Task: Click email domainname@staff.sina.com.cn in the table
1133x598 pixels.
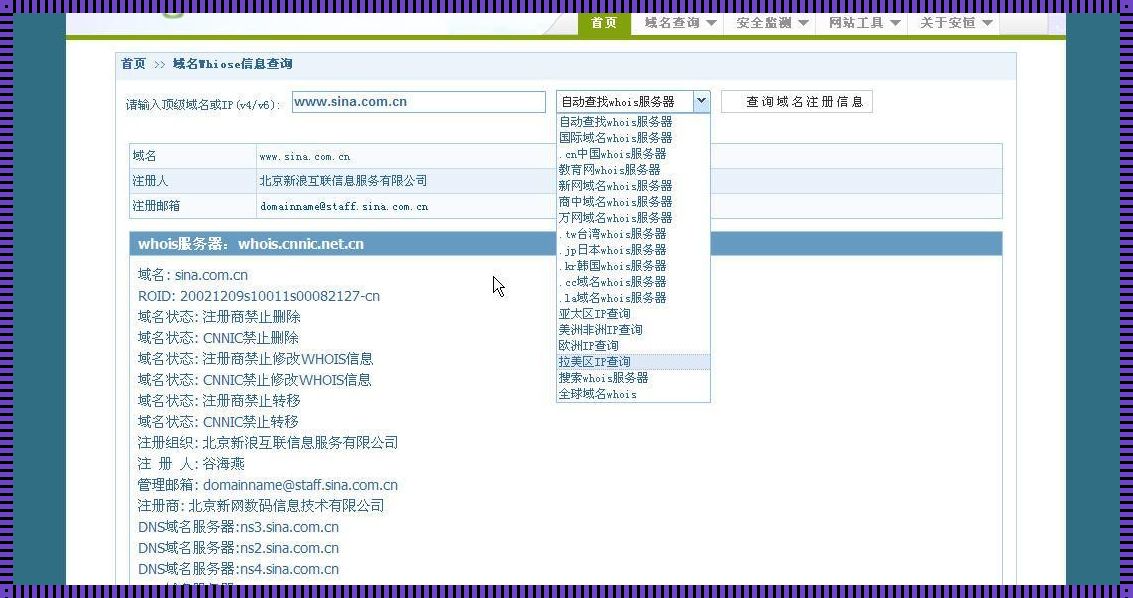Action: click(344, 207)
